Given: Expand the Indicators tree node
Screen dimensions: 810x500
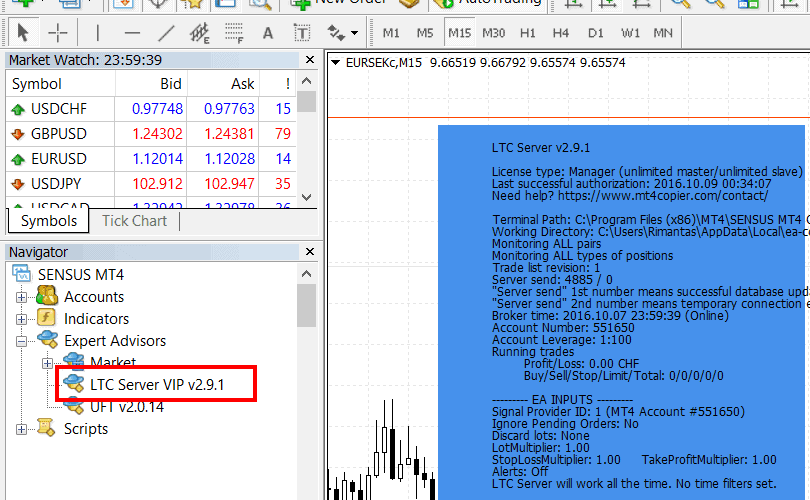Looking at the screenshot, I should 21,319.
